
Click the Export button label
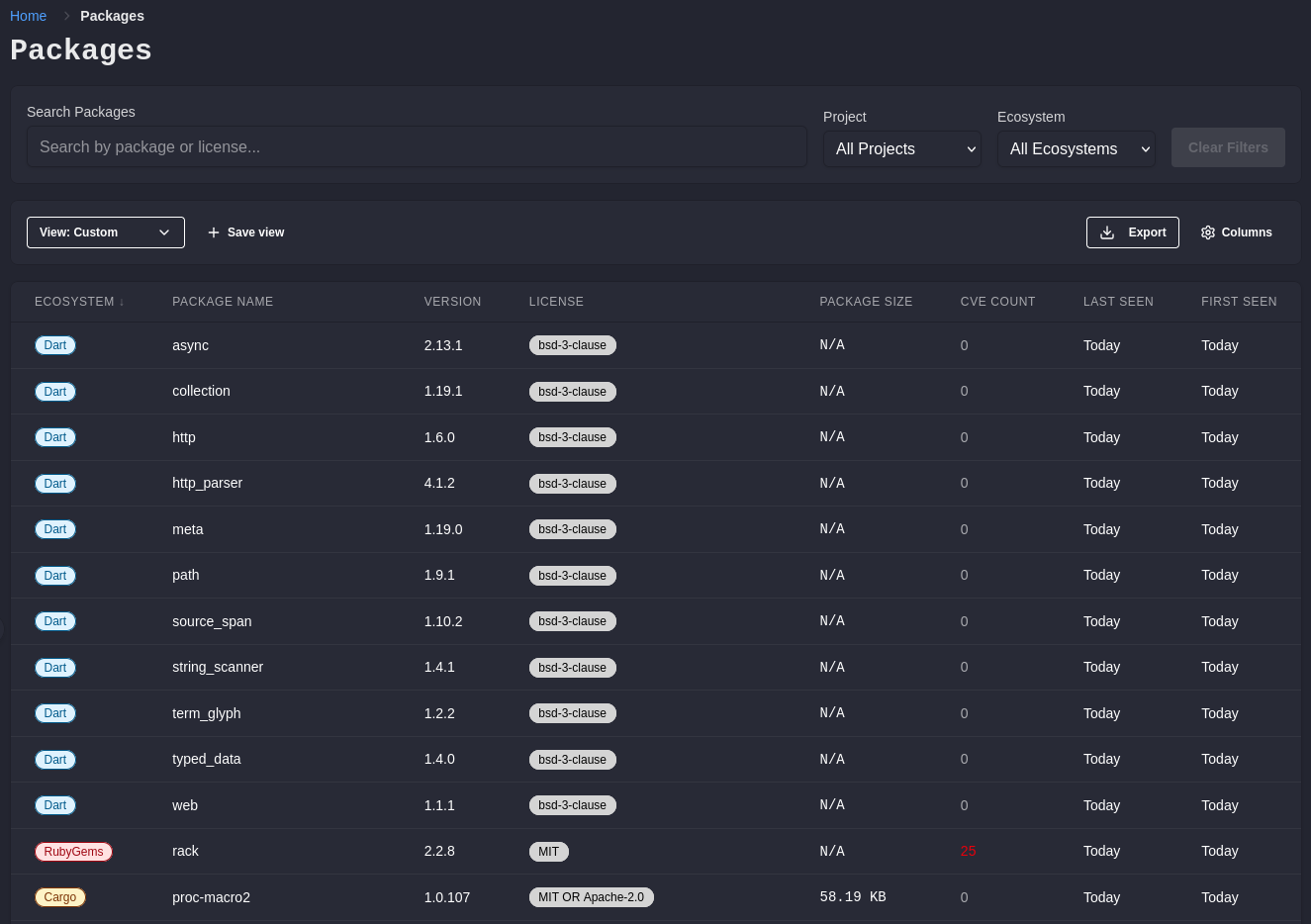coord(1147,232)
